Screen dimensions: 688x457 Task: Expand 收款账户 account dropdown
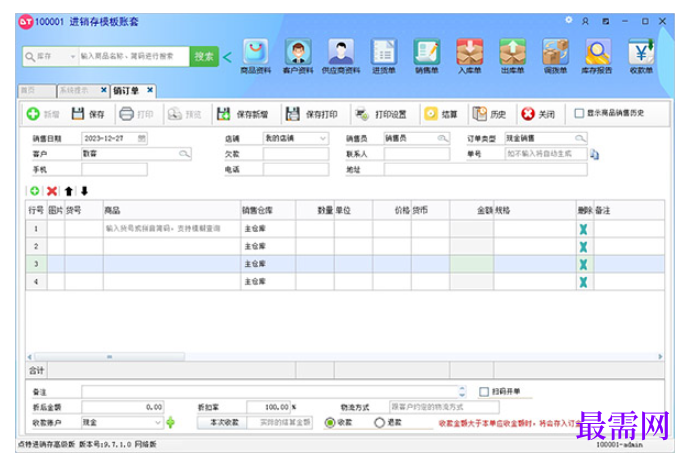coord(158,422)
